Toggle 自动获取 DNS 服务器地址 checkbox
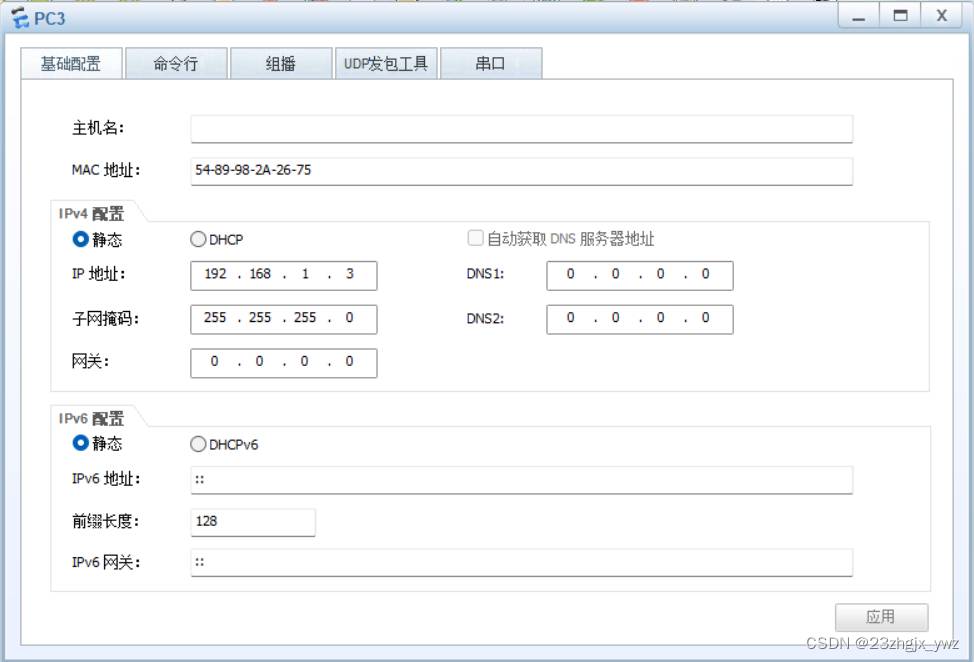The height and width of the screenshot is (662, 974). [475, 238]
